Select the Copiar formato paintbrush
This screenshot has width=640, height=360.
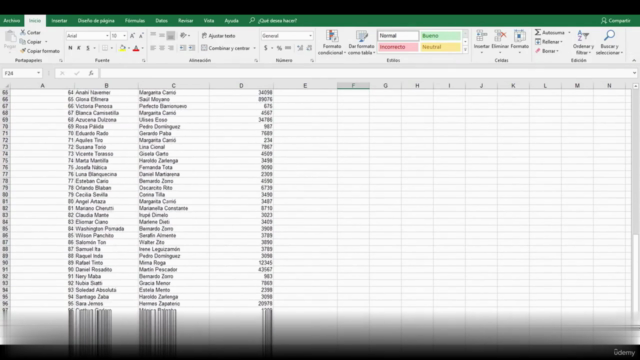23,51
